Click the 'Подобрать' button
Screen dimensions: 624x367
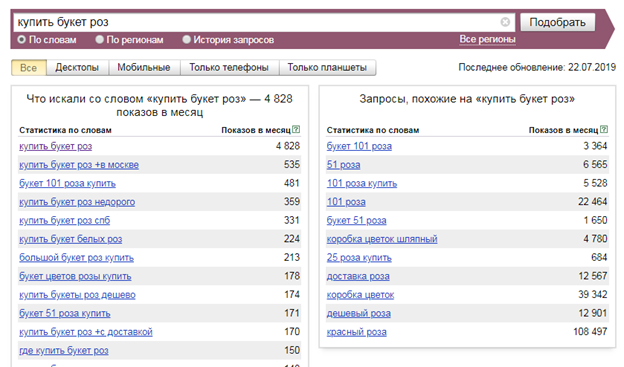tap(558, 22)
